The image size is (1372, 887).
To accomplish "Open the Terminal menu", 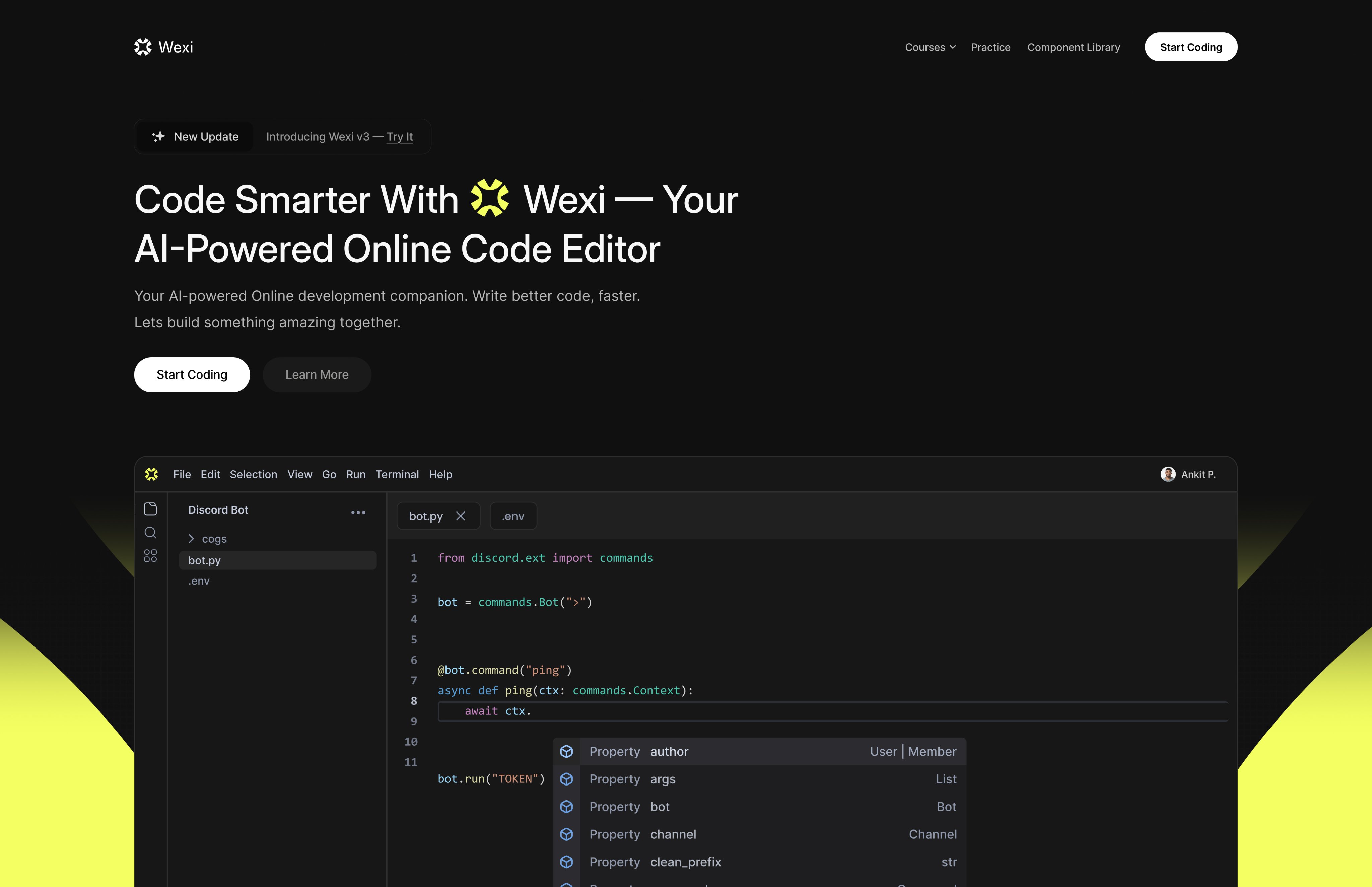I will pos(397,474).
